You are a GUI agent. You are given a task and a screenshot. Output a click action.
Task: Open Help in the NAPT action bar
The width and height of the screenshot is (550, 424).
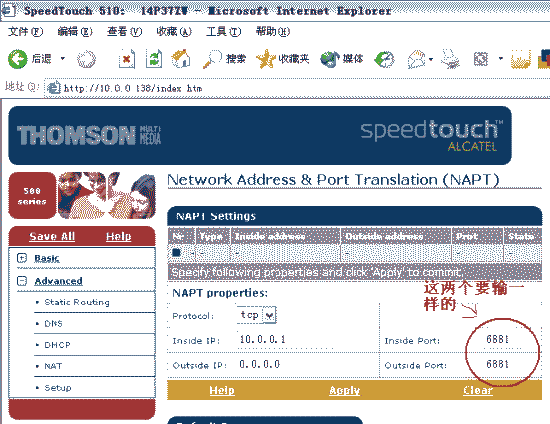tap(222, 390)
